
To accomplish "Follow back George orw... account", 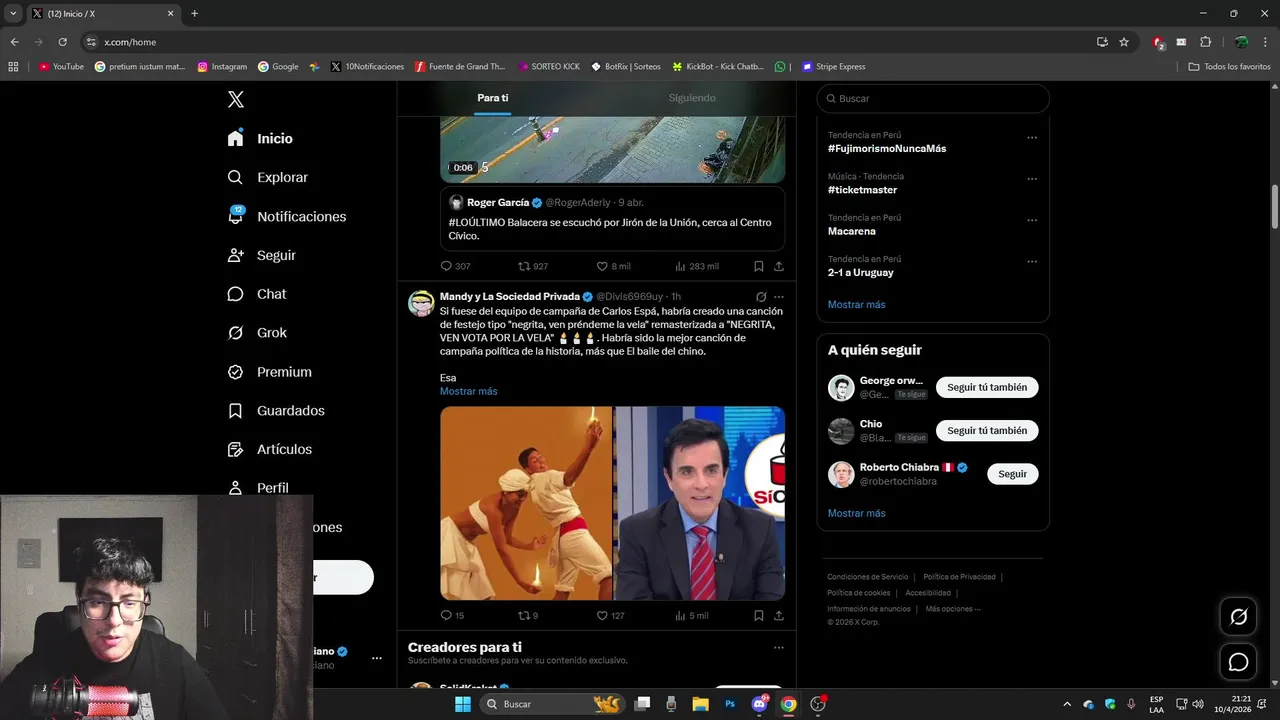I will click(x=987, y=387).
